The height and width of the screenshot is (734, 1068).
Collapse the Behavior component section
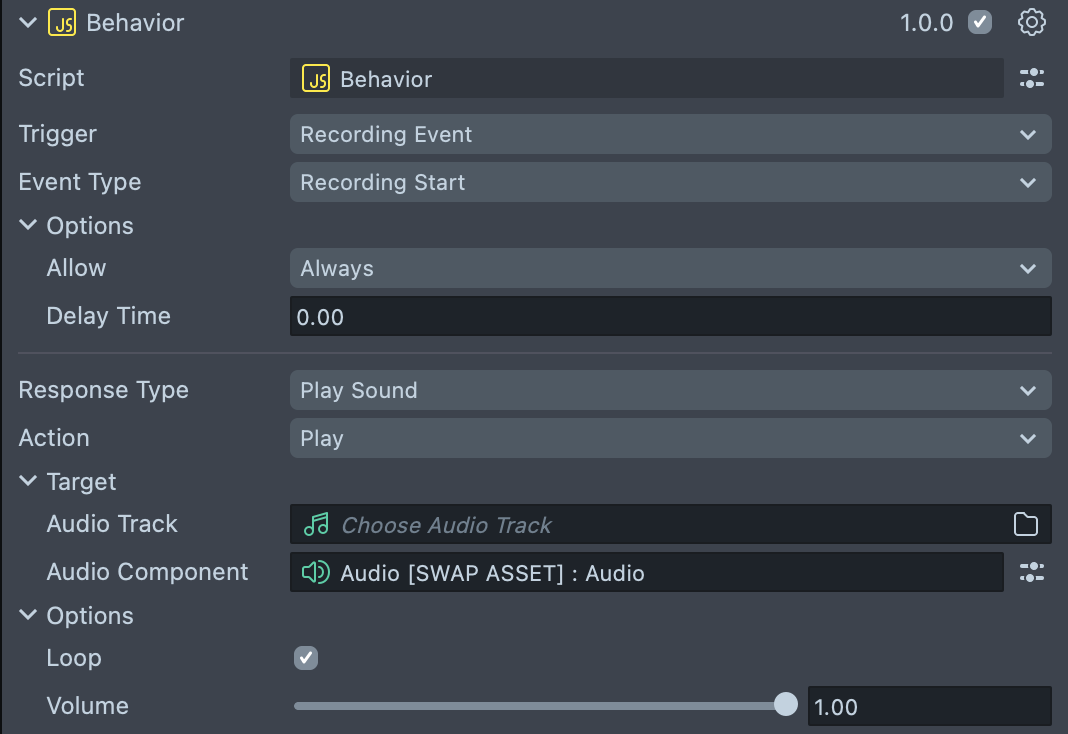(x=28, y=22)
